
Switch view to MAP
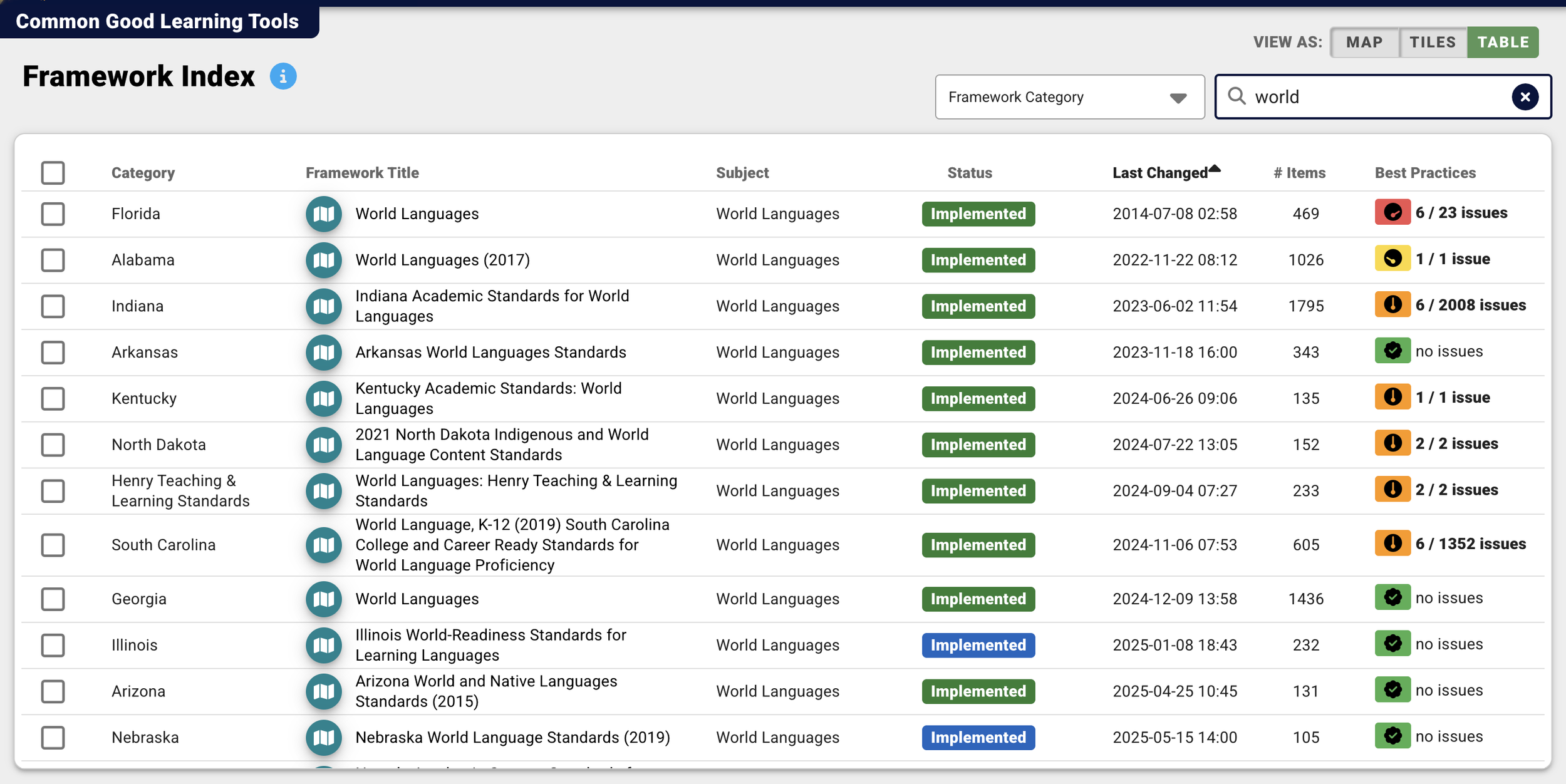pos(1364,42)
